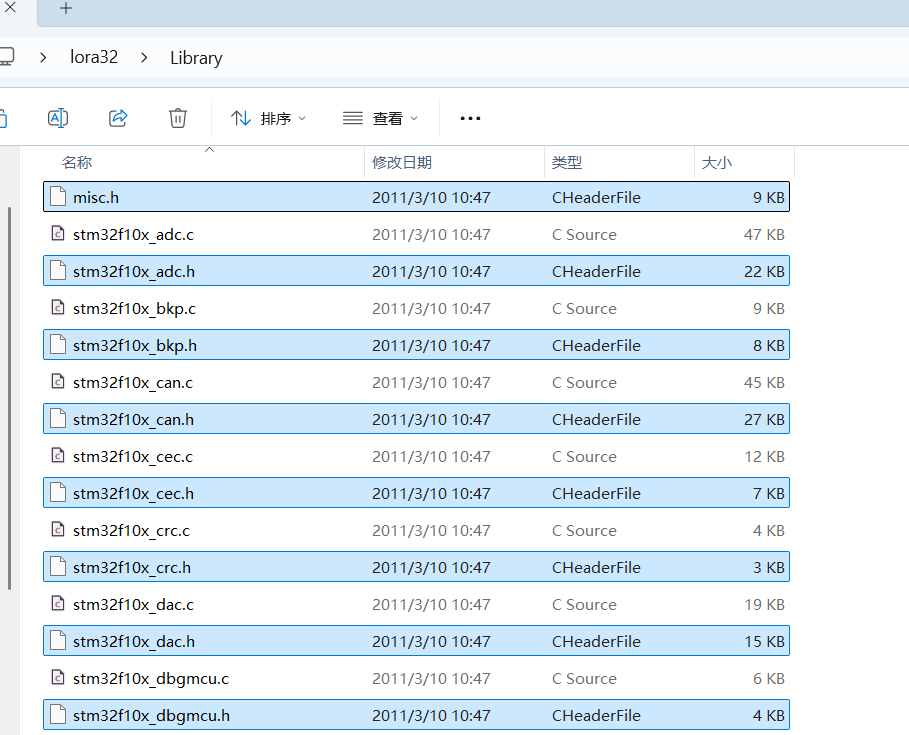The height and width of the screenshot is (735, 909).
Task: Open a new tab with the plus button
Action: click(66, 8)
